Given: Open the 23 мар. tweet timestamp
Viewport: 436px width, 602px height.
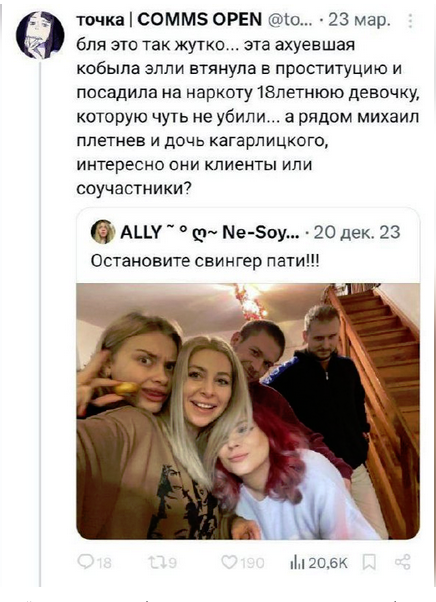Looking at the screenshot, I should click(359, 20).
